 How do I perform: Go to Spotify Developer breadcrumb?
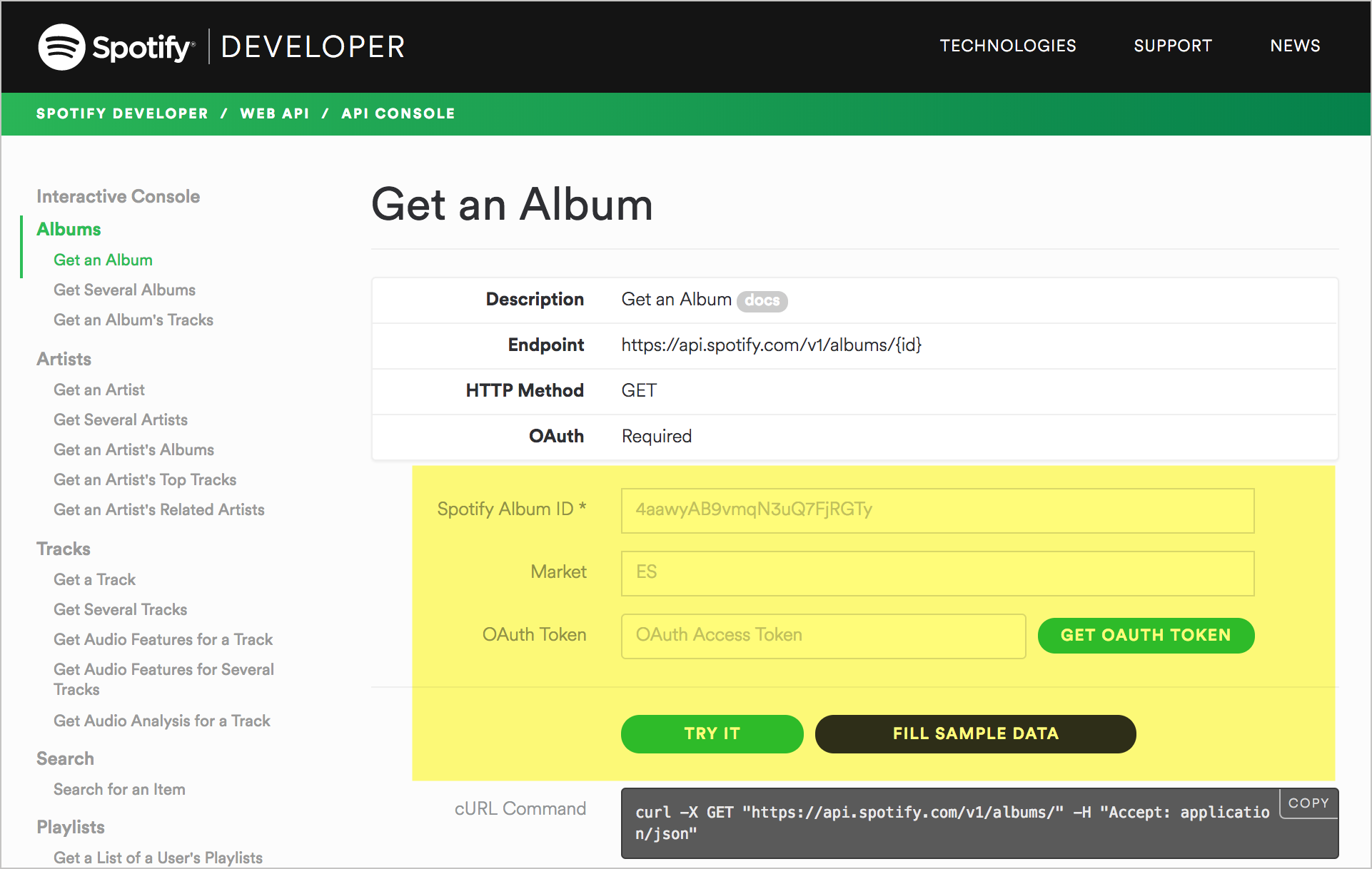pos(122,113)
